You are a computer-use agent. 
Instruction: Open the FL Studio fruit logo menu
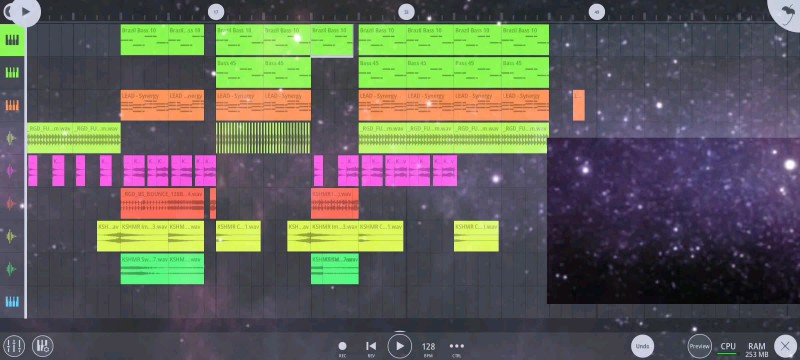786,12
